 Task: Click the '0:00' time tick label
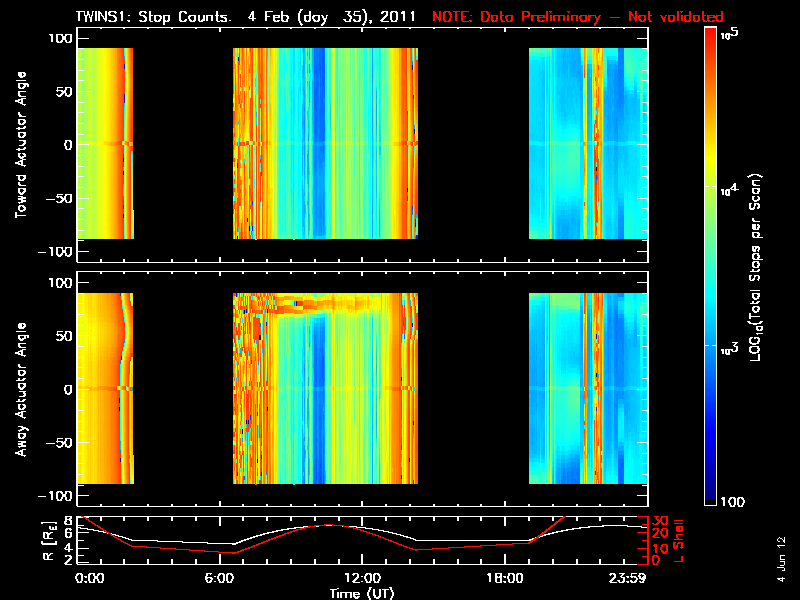coord(90,578)
